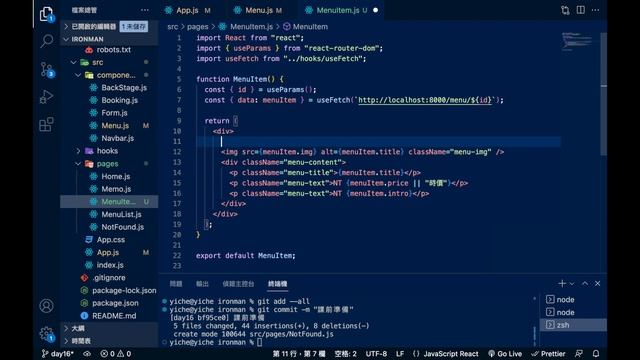Click the open changes compare icon

tap(565, 10)
